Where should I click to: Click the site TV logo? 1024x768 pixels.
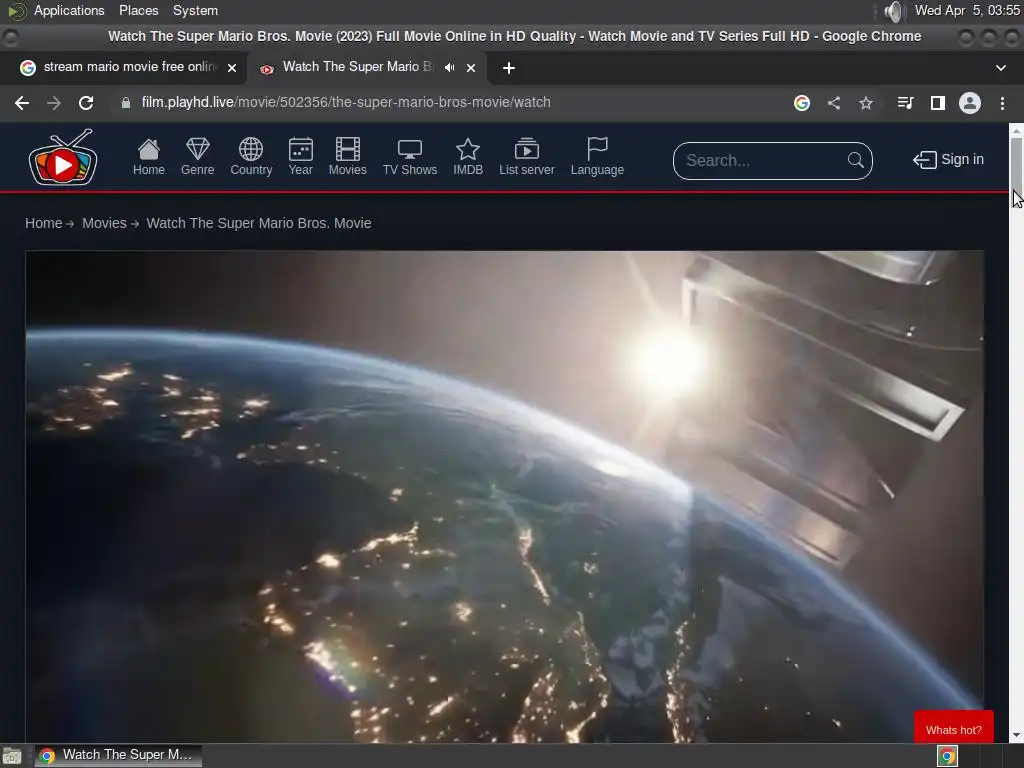click(63, 158)
